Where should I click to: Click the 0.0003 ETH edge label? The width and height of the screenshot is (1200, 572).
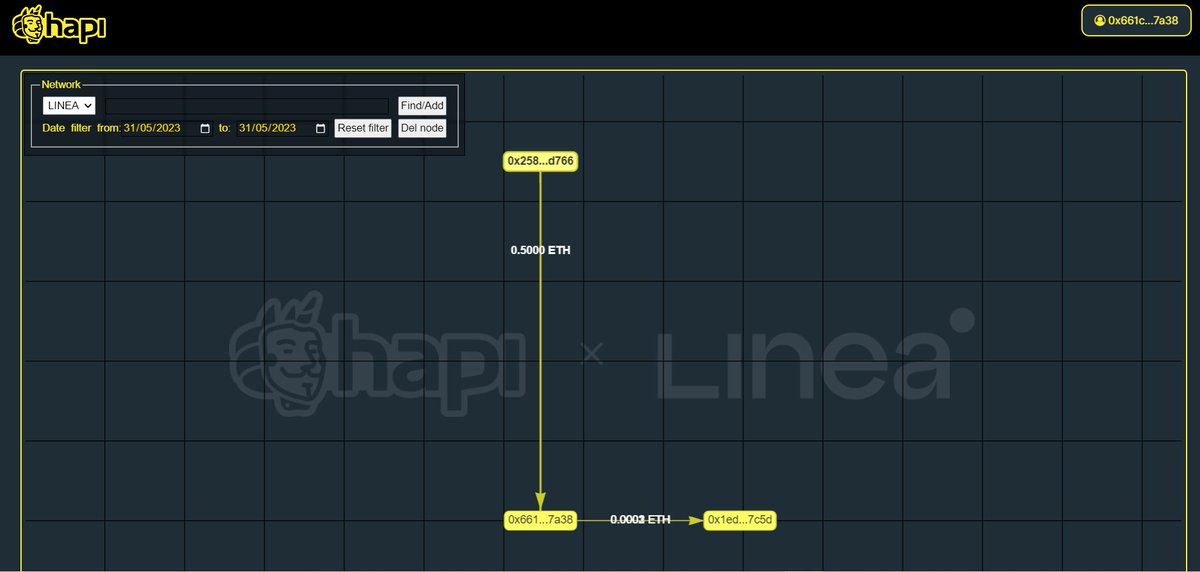(640, 520)
